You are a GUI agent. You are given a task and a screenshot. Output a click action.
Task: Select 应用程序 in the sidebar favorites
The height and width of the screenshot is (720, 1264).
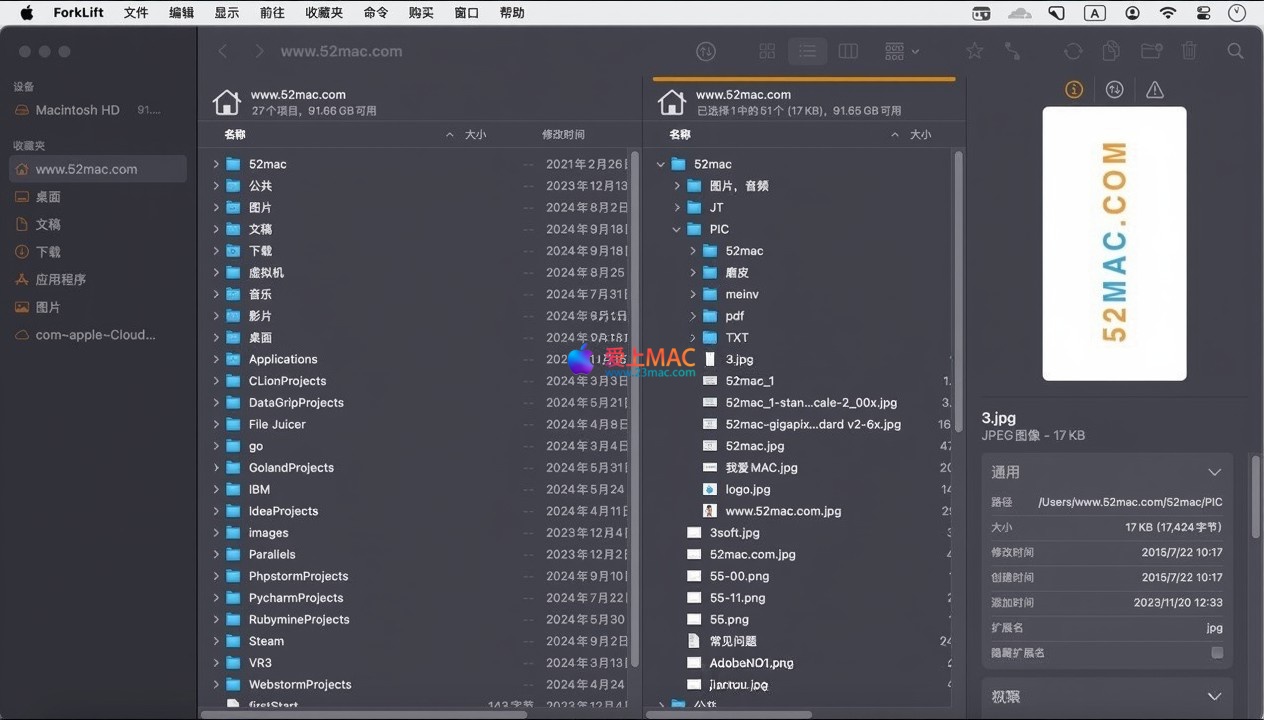coord(61,279)
